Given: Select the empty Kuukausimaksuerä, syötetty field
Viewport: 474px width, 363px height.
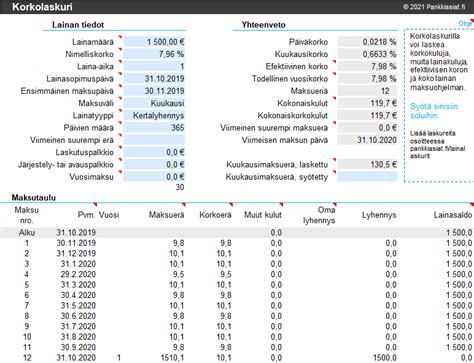Looking at the screenshot, I should pyautogui.click(x=367, y=177).
